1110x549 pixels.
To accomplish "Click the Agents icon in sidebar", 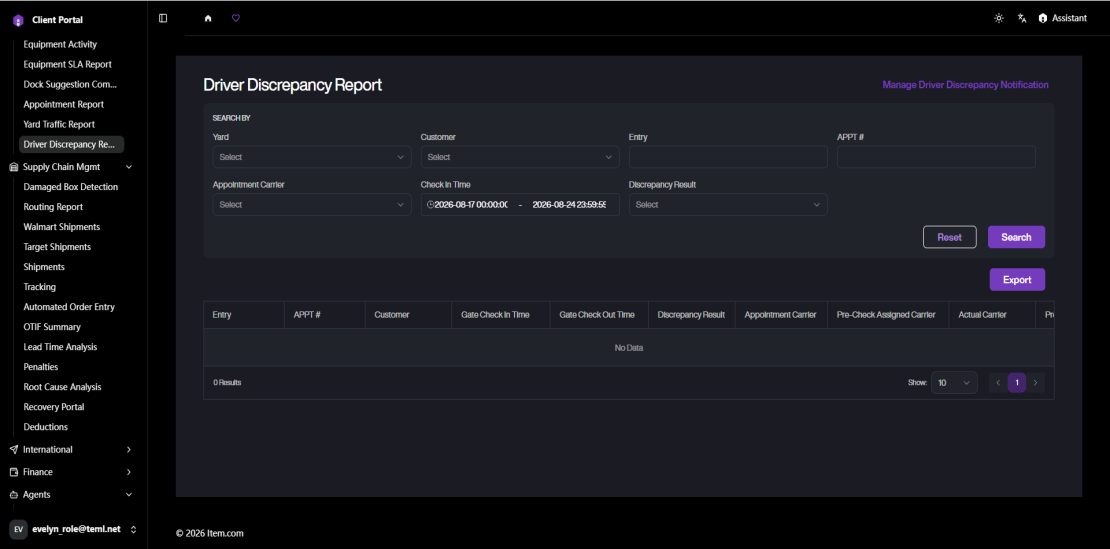I will click(x=14, y=495).
